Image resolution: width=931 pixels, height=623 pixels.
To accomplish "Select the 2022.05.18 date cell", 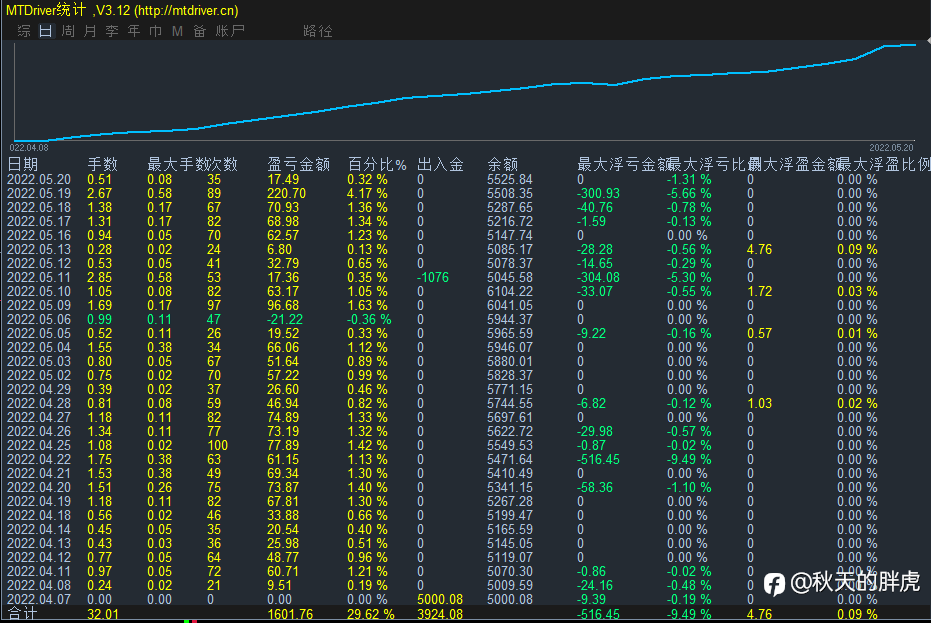I will pyautogui.click(x=39, y=207).
